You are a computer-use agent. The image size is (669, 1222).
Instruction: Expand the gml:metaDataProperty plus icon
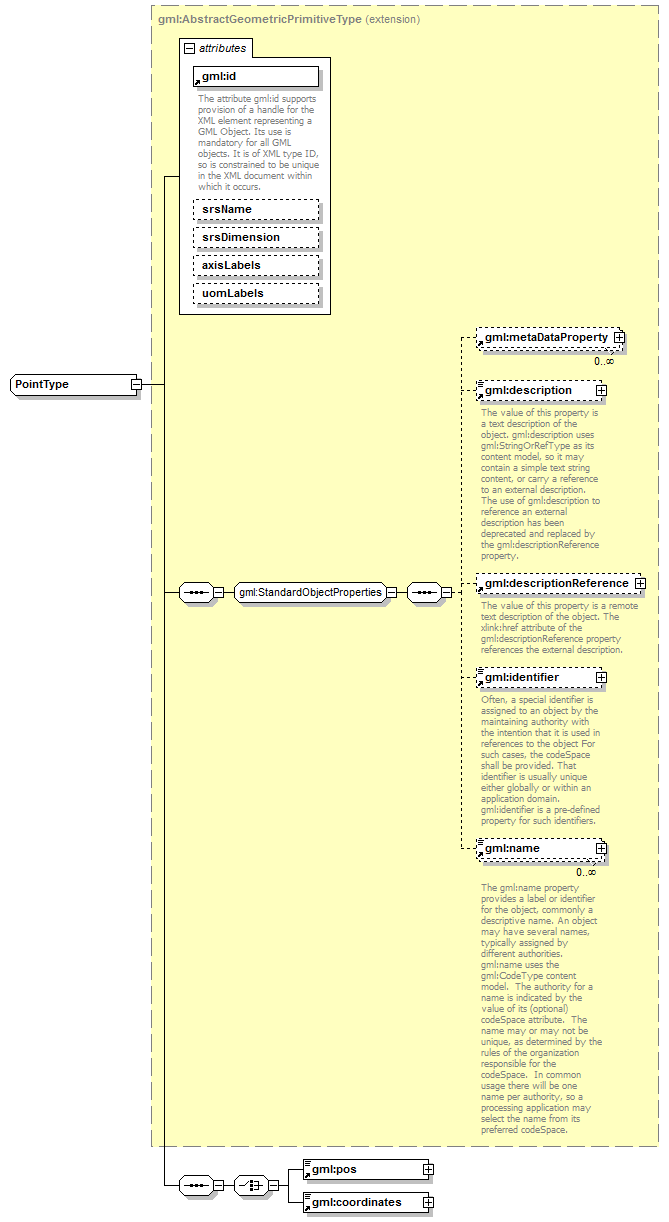click(x=619, y=338)
